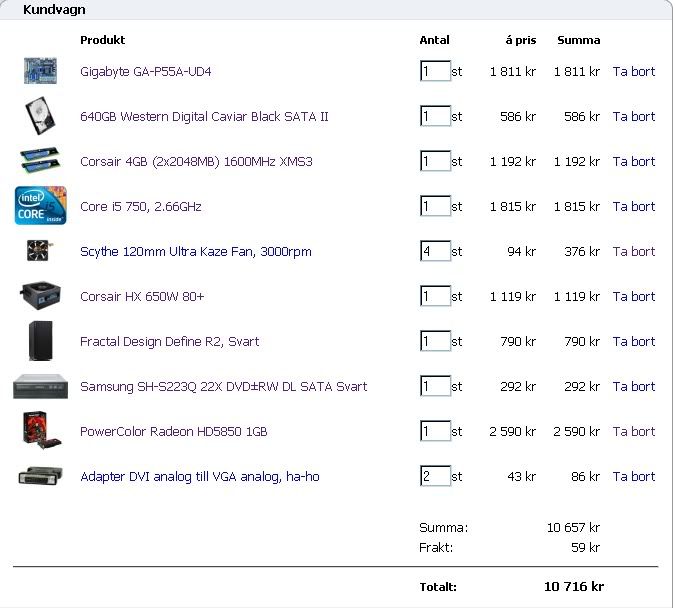
Task: Click the Western Digital hard drive image
Action: [41, 117]
